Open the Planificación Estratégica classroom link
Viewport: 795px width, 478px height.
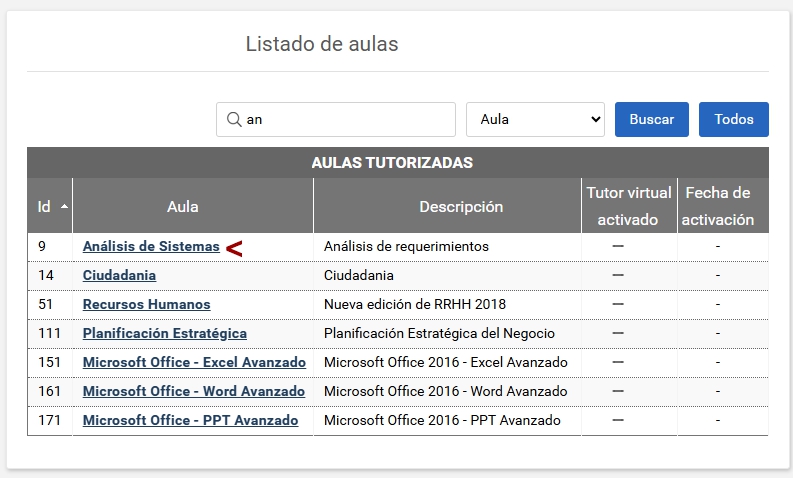(x=164, y=333)
